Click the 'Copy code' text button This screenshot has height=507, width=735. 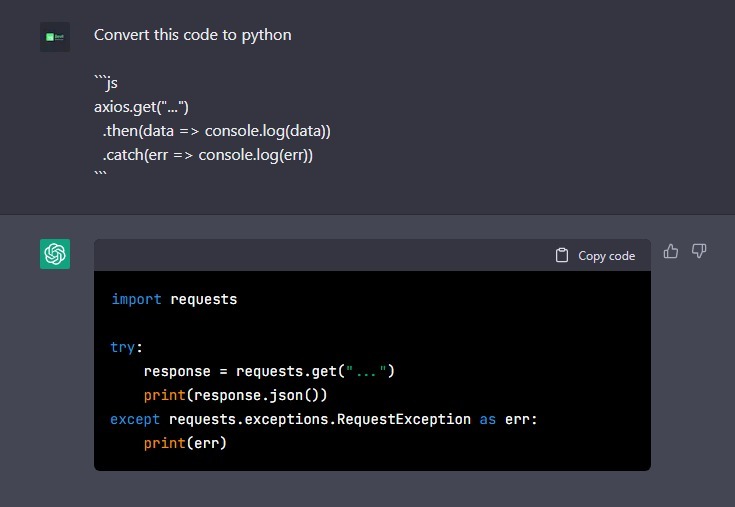click(607, 256)
